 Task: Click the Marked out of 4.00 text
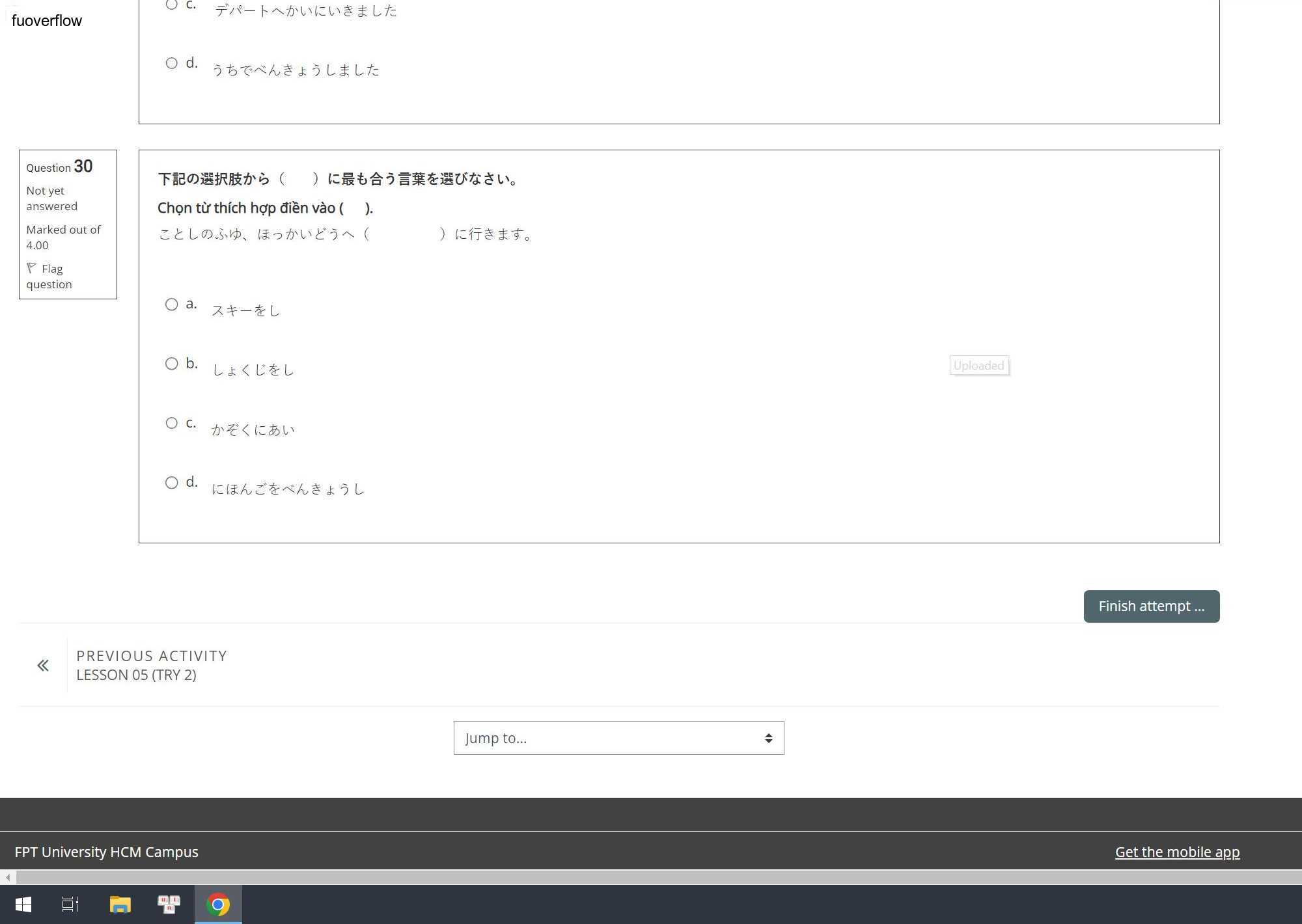coord(63,238)
